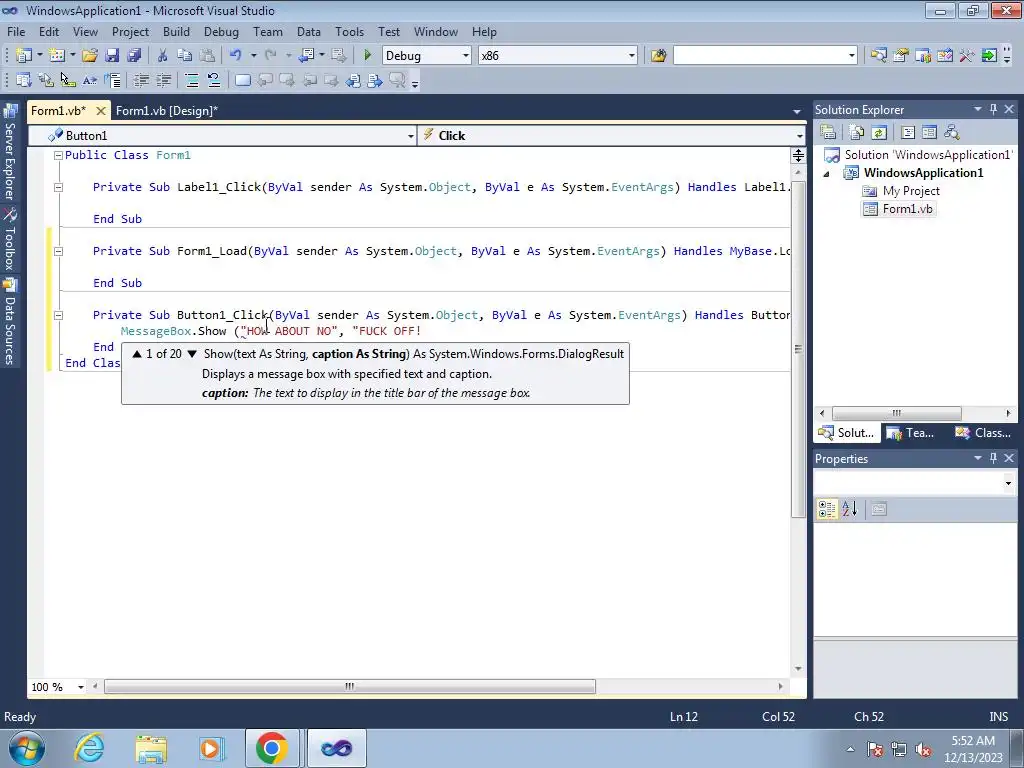Toggle auto-hide pin on Solution Explorer
The width and height of the screenshot is (1024, 768).
pos(993,110)
